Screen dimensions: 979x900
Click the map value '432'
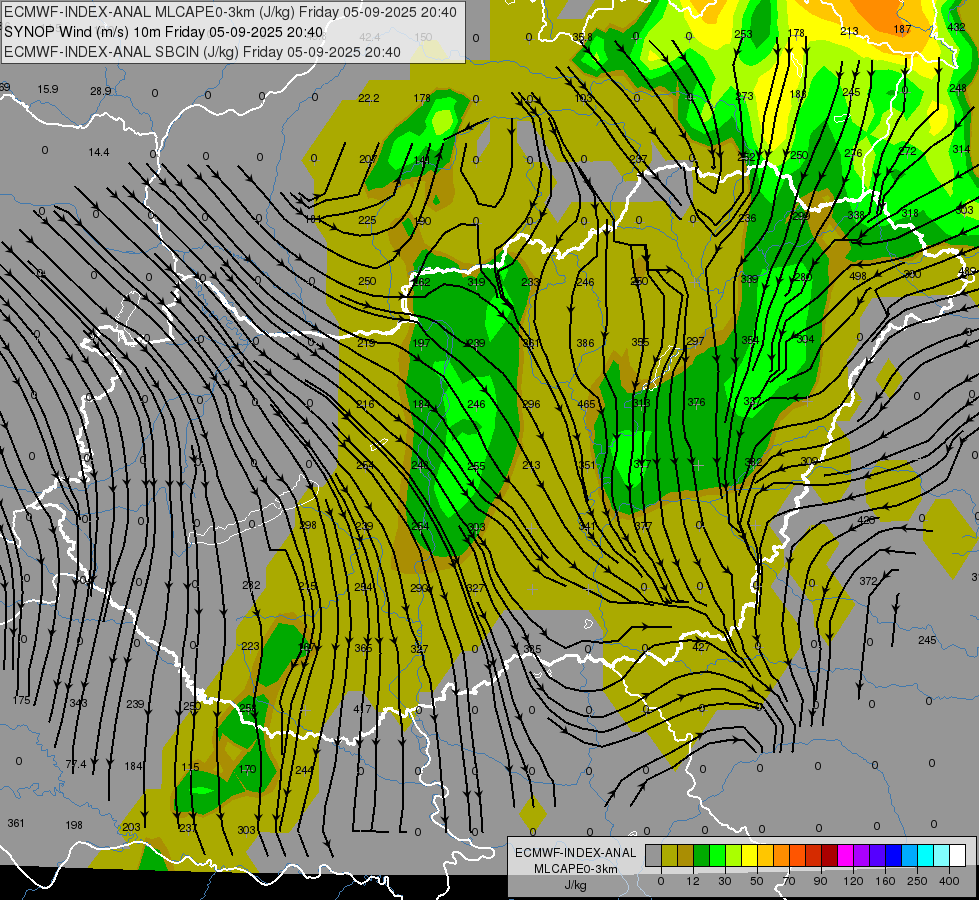956,27
